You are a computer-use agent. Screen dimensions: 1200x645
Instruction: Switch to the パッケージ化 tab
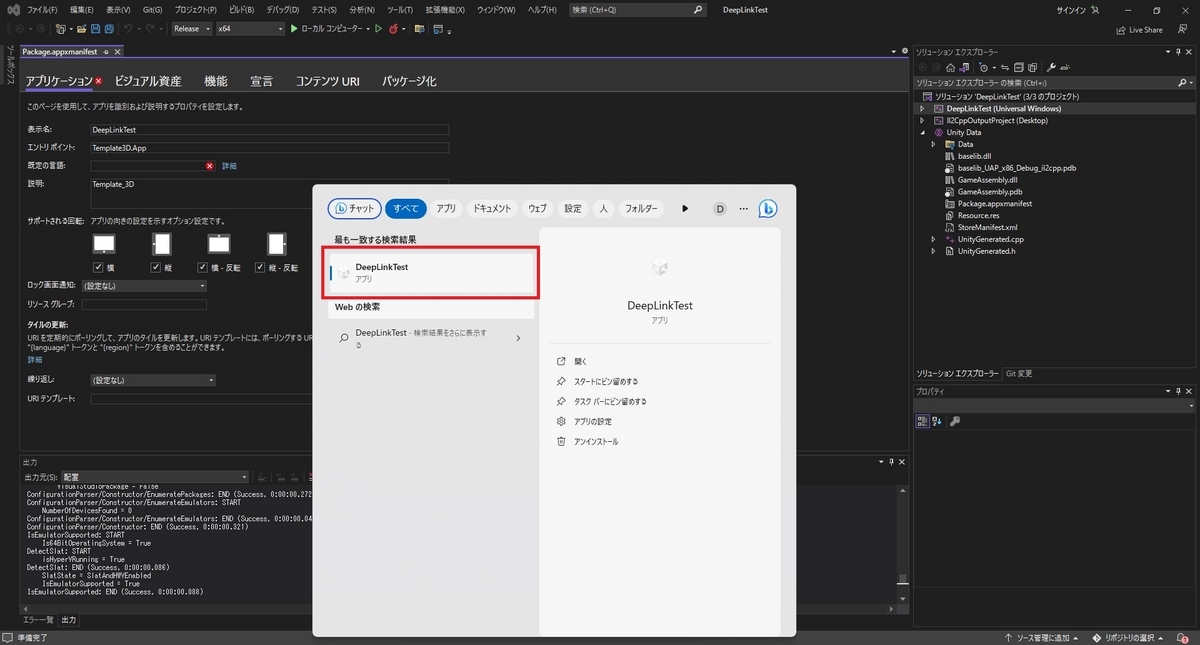[409, 81]
